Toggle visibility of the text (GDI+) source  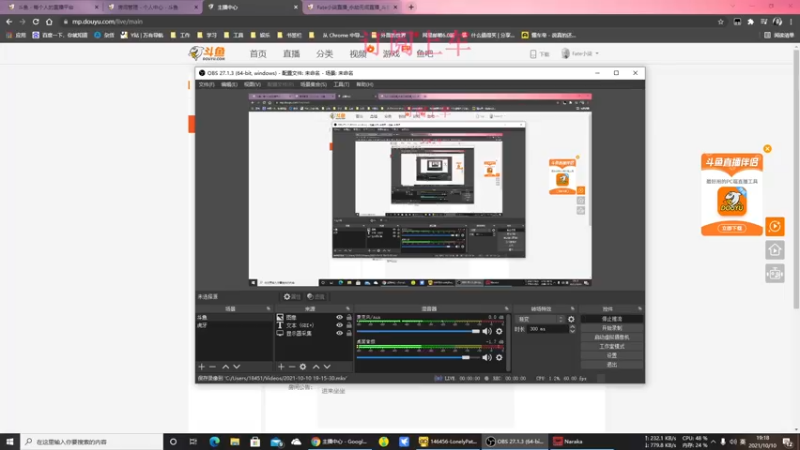tap(339, 325)
